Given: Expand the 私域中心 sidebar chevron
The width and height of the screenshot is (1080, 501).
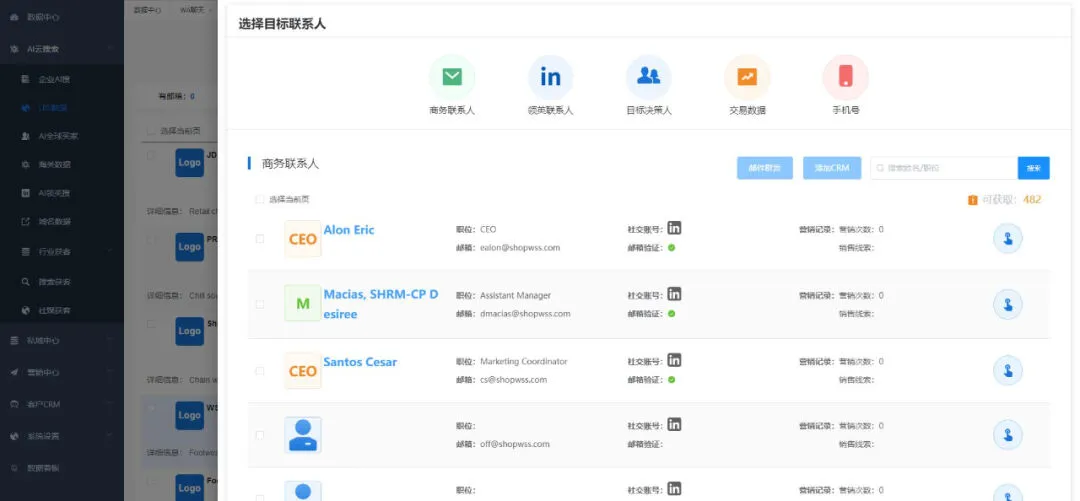Looking at the screenshot, I should pyautogui.click(x=110, y=340).
